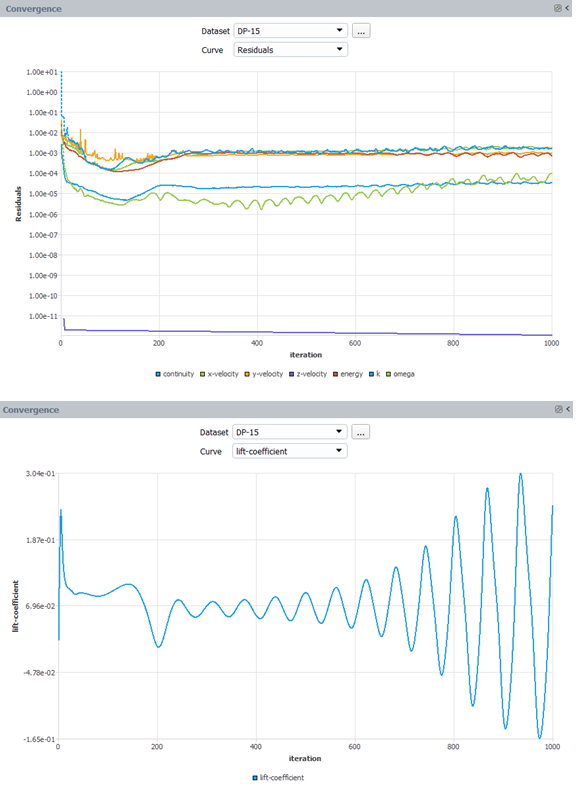
Task: Click the Convergence title above the lift-coefficient chart
Action: tap(31, 410)
